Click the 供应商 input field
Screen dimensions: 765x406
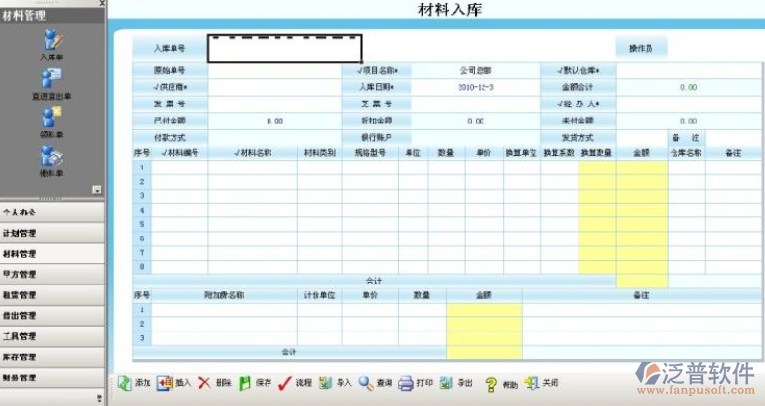click(x=275, y=87)
